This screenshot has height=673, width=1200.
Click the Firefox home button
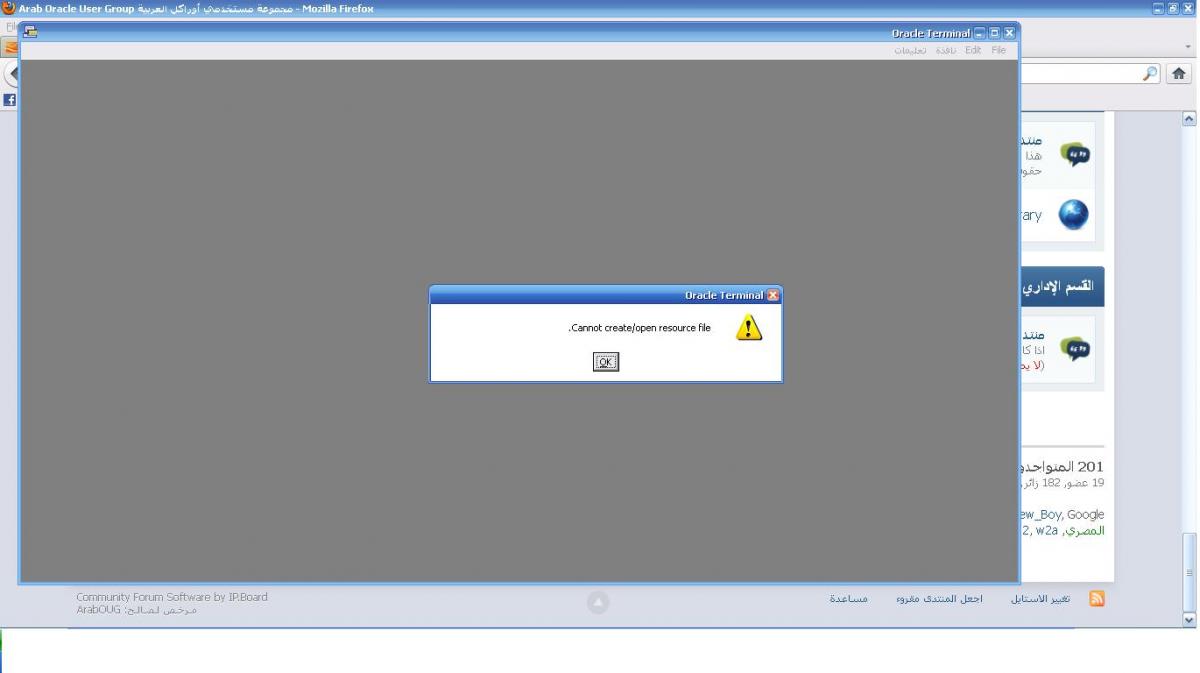click(x=1179, y=74)
